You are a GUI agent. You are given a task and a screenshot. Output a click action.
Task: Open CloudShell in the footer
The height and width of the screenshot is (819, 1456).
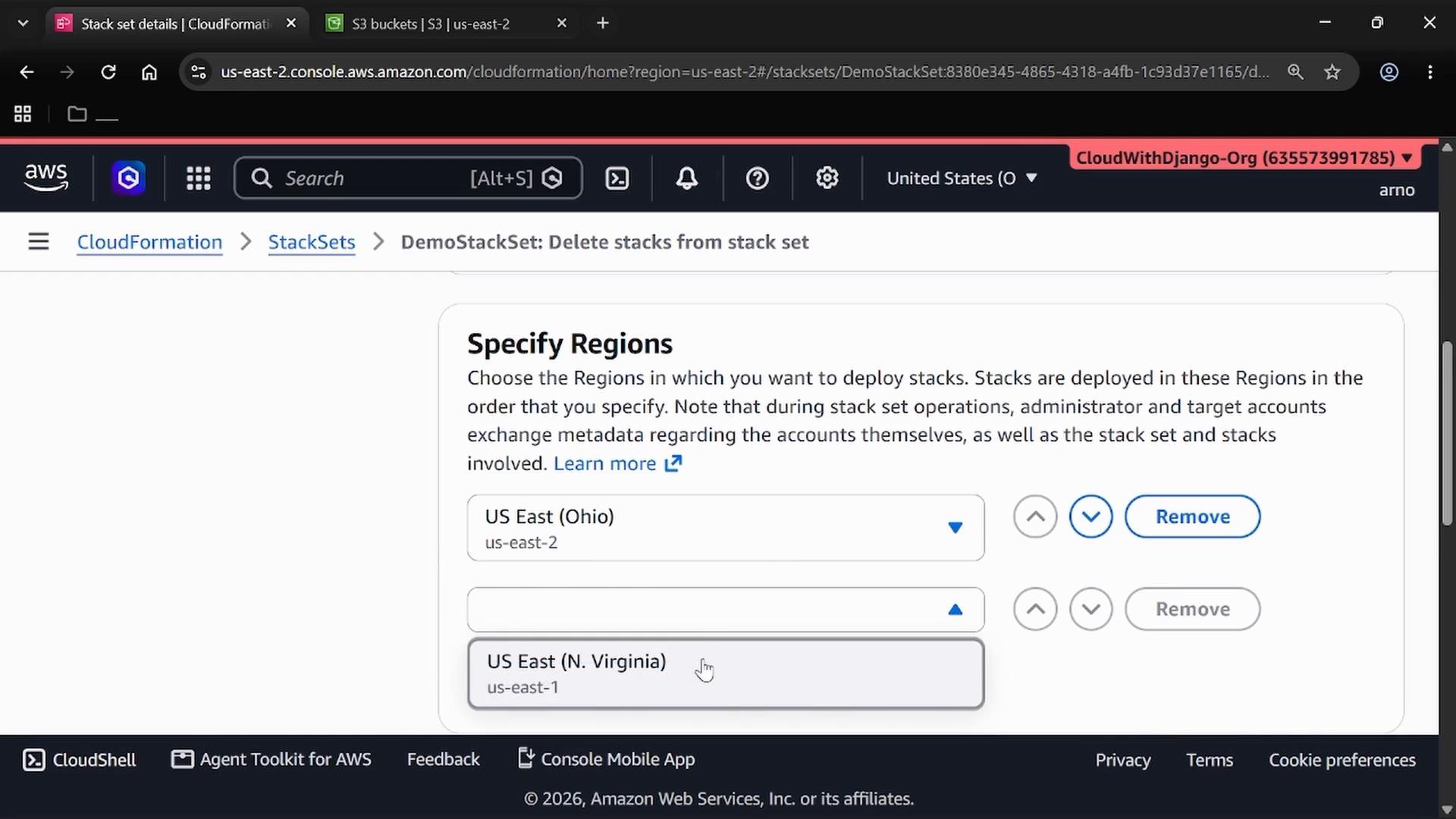point(79,760)
